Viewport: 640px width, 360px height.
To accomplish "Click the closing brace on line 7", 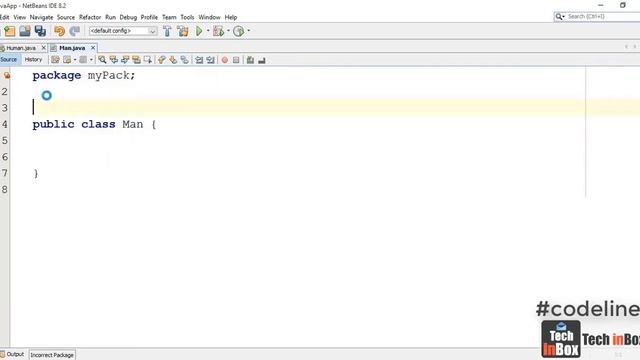I will [x=36, y=173].
